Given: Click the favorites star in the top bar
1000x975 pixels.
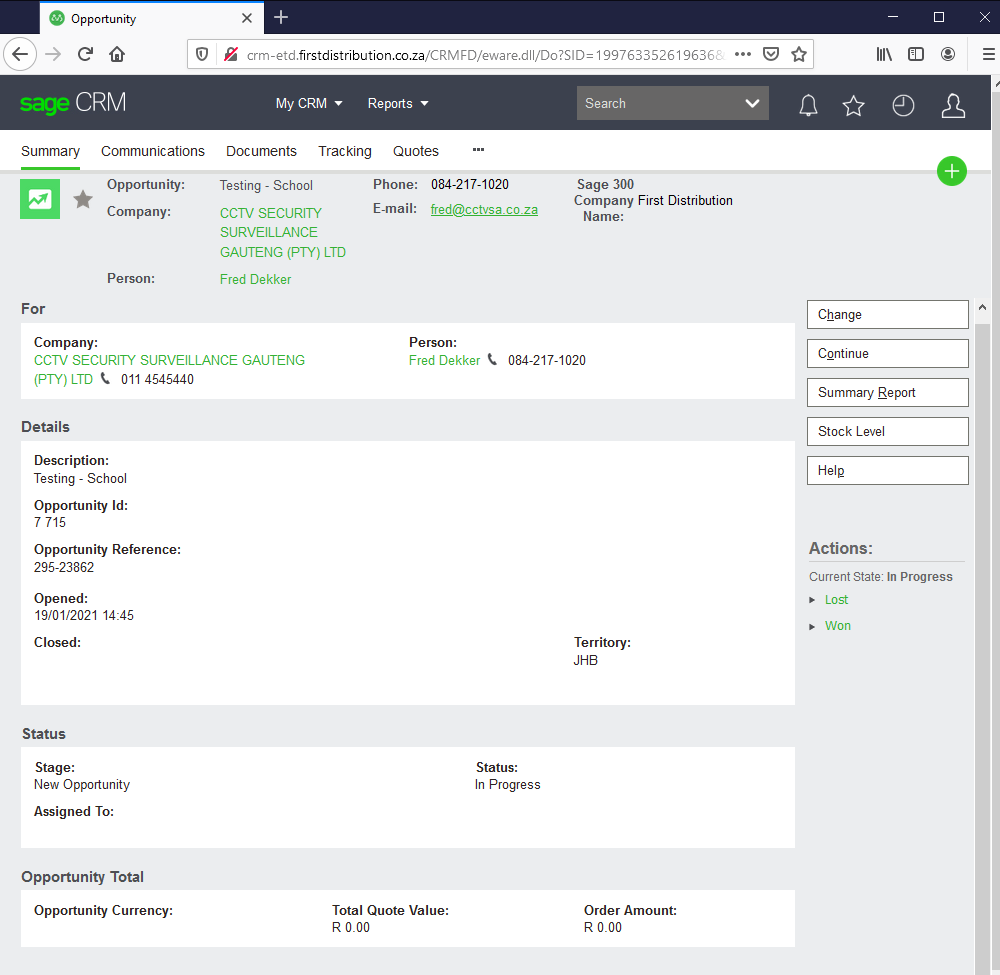Looking at the screenshot, I should [853, 104].
